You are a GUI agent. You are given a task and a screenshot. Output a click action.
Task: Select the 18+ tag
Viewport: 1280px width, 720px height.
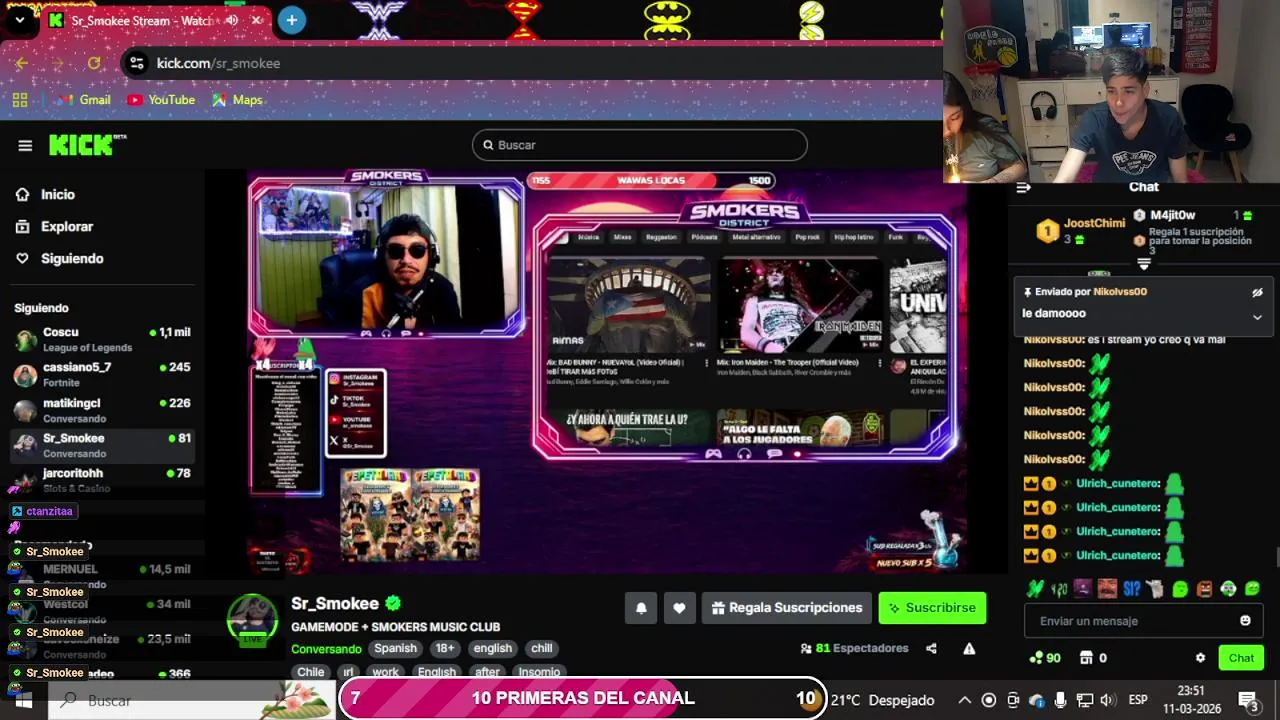coord(445,648)
